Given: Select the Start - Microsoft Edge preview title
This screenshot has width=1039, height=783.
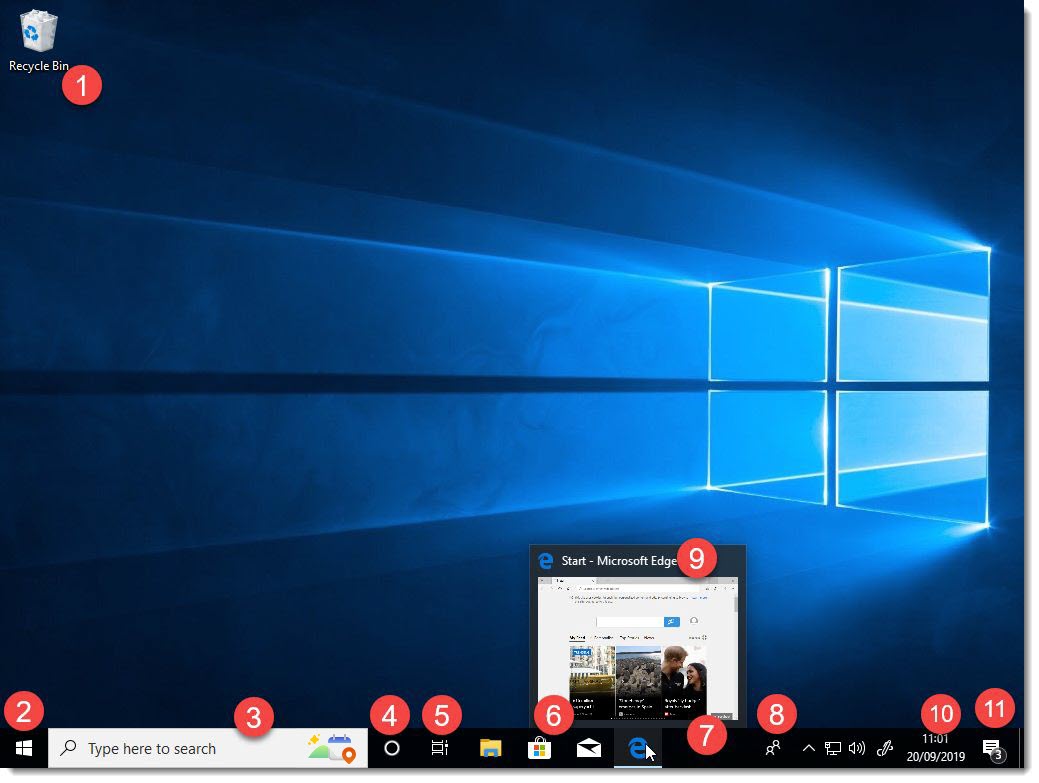Looking at the screenshot, I should click(x=620, y=559).
